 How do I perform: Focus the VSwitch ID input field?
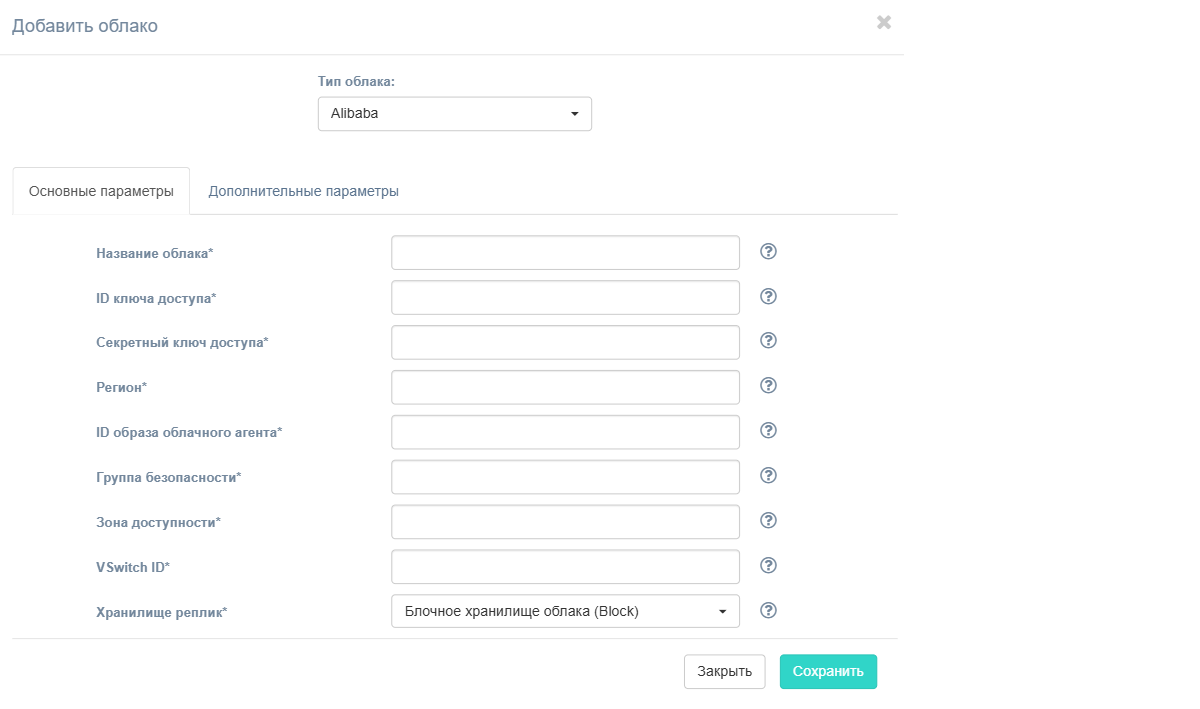pos(564,567)
